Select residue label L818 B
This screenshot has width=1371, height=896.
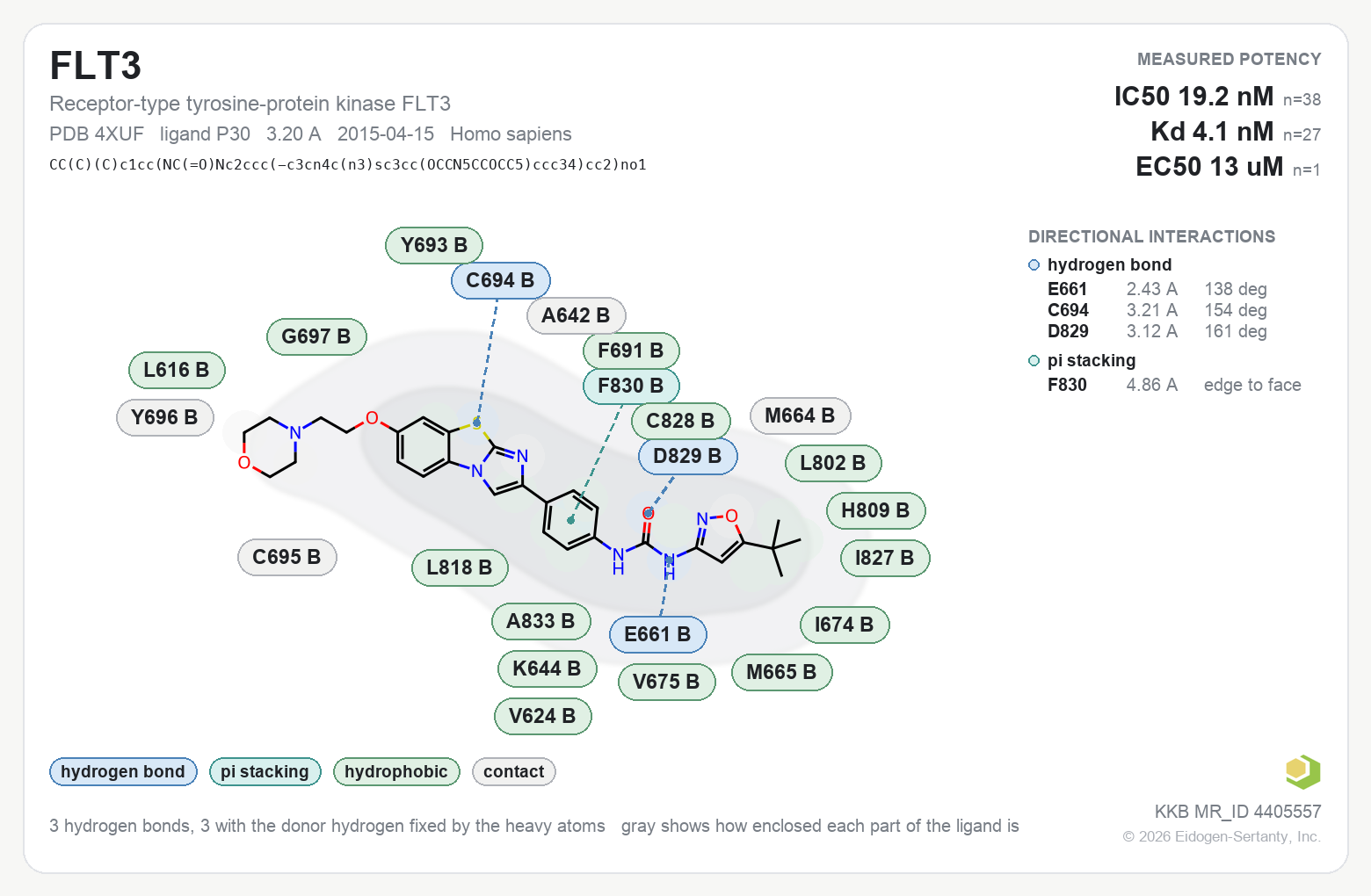pyautogui.click(x=460, y=567)
